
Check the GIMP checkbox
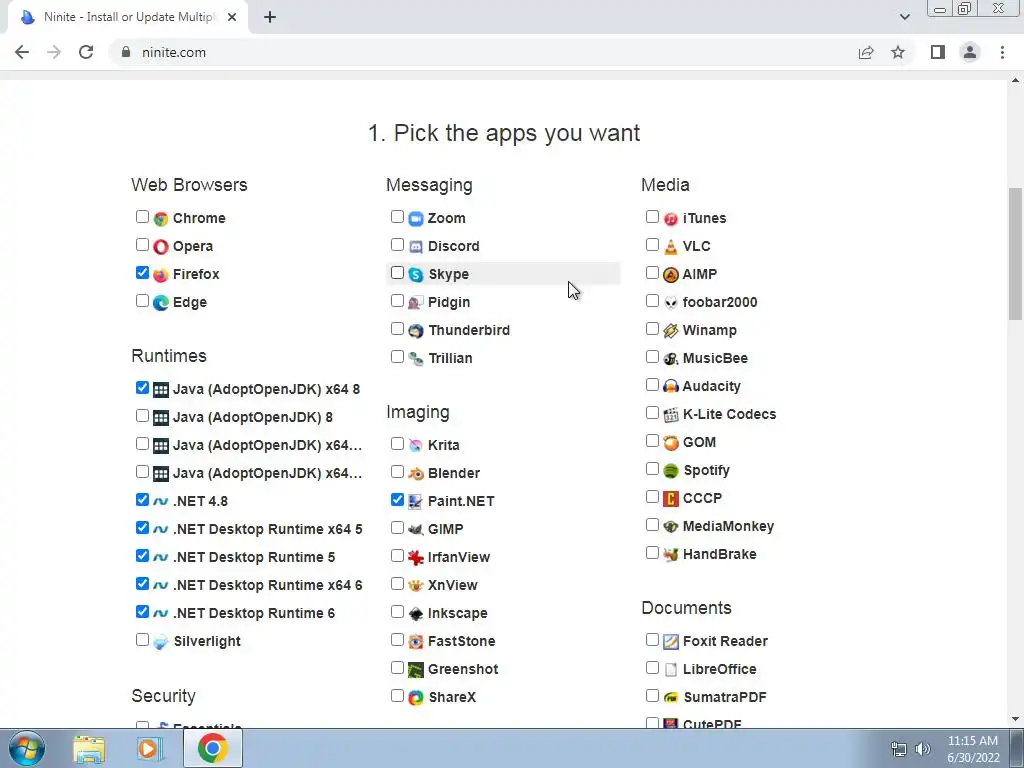397,528
